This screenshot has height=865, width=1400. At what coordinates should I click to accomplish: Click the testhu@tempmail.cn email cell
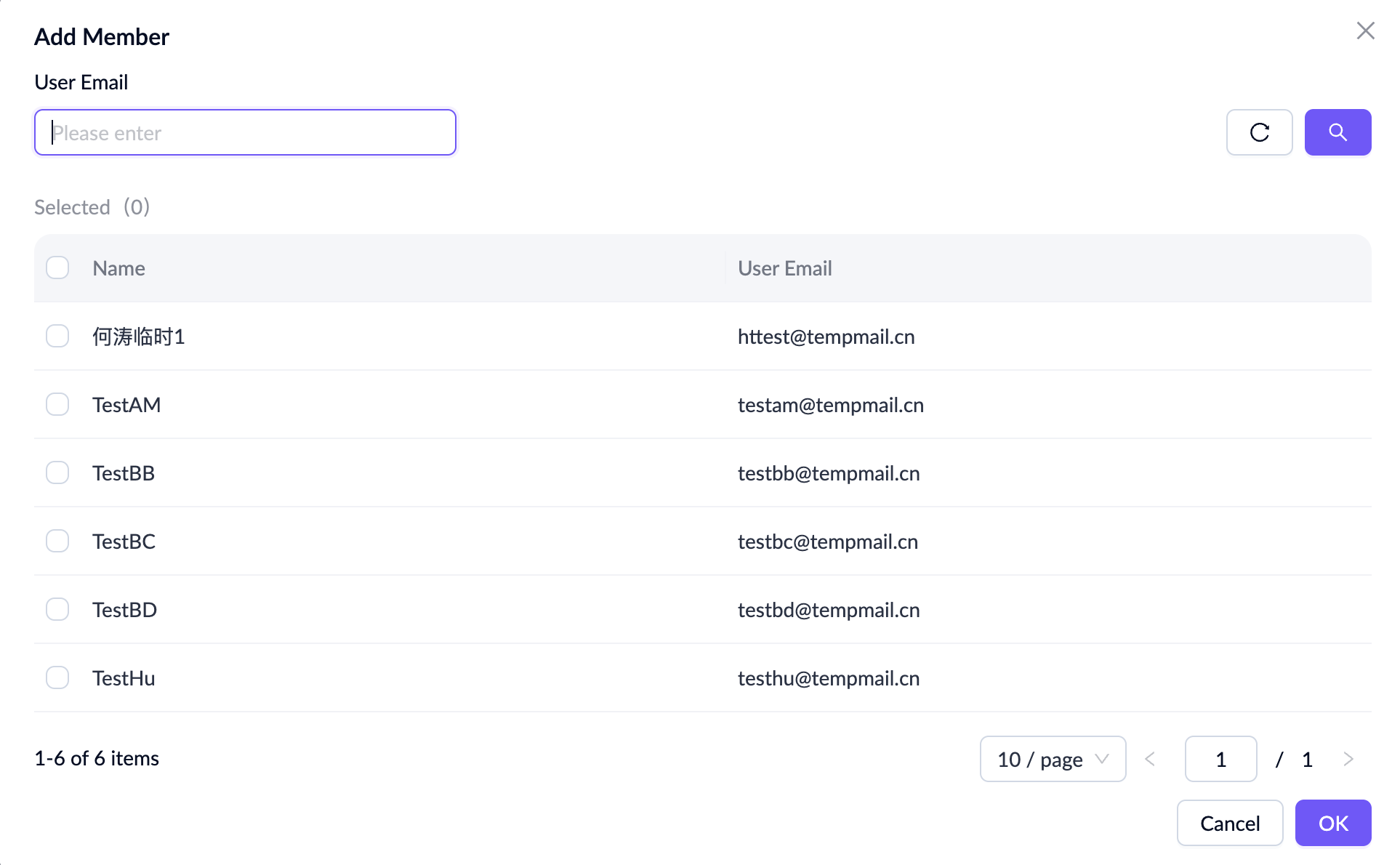tap(828, 678)
